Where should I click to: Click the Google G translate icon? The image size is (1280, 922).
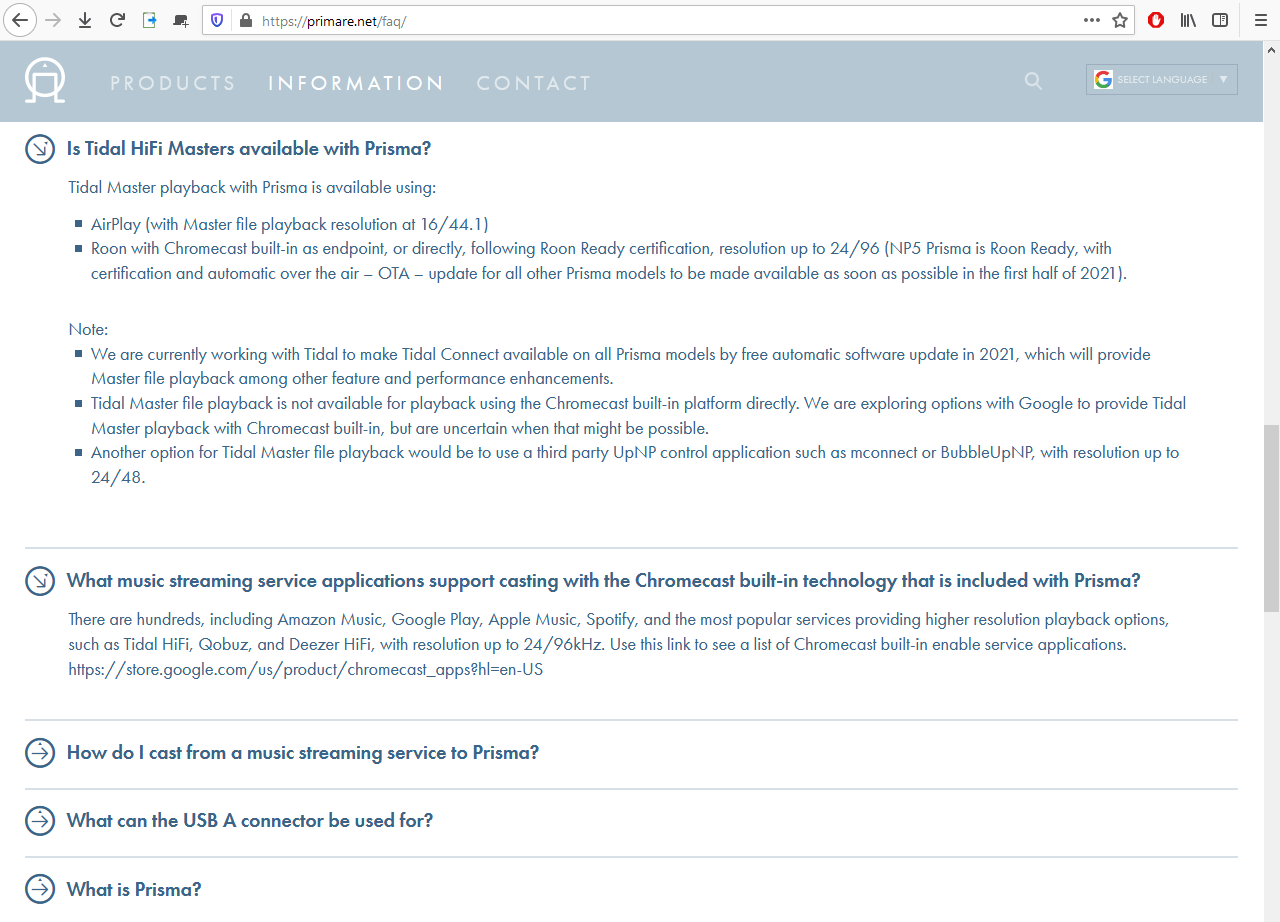click(1103, 80)
